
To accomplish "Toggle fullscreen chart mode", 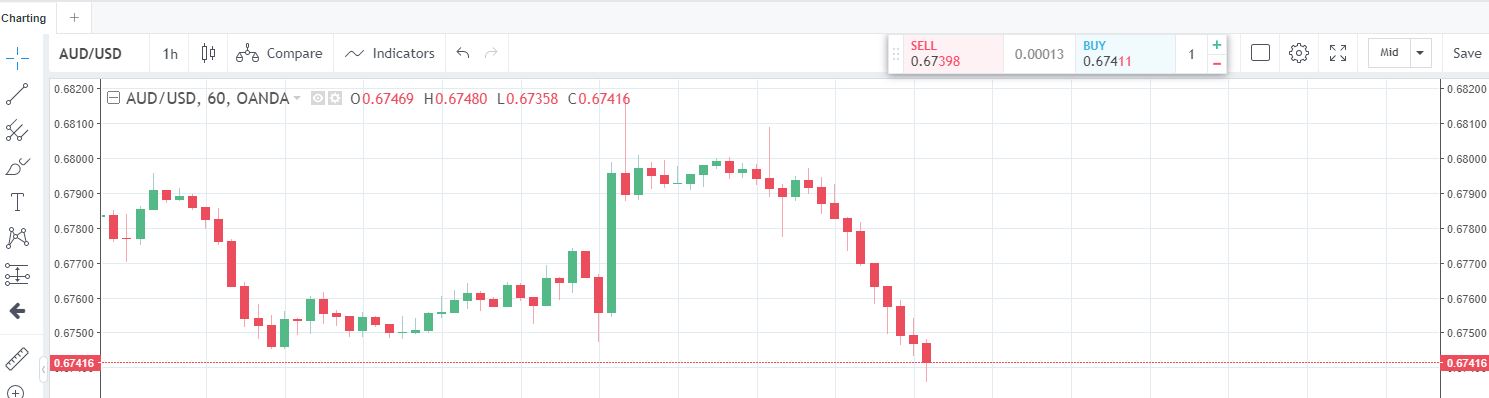I will pyautogui.click(x=1338, y=53).
